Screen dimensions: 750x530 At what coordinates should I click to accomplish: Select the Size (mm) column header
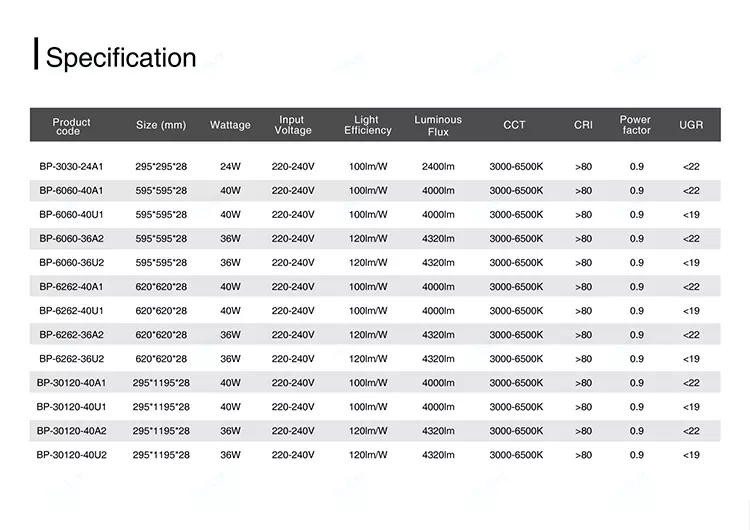[161, 126]
